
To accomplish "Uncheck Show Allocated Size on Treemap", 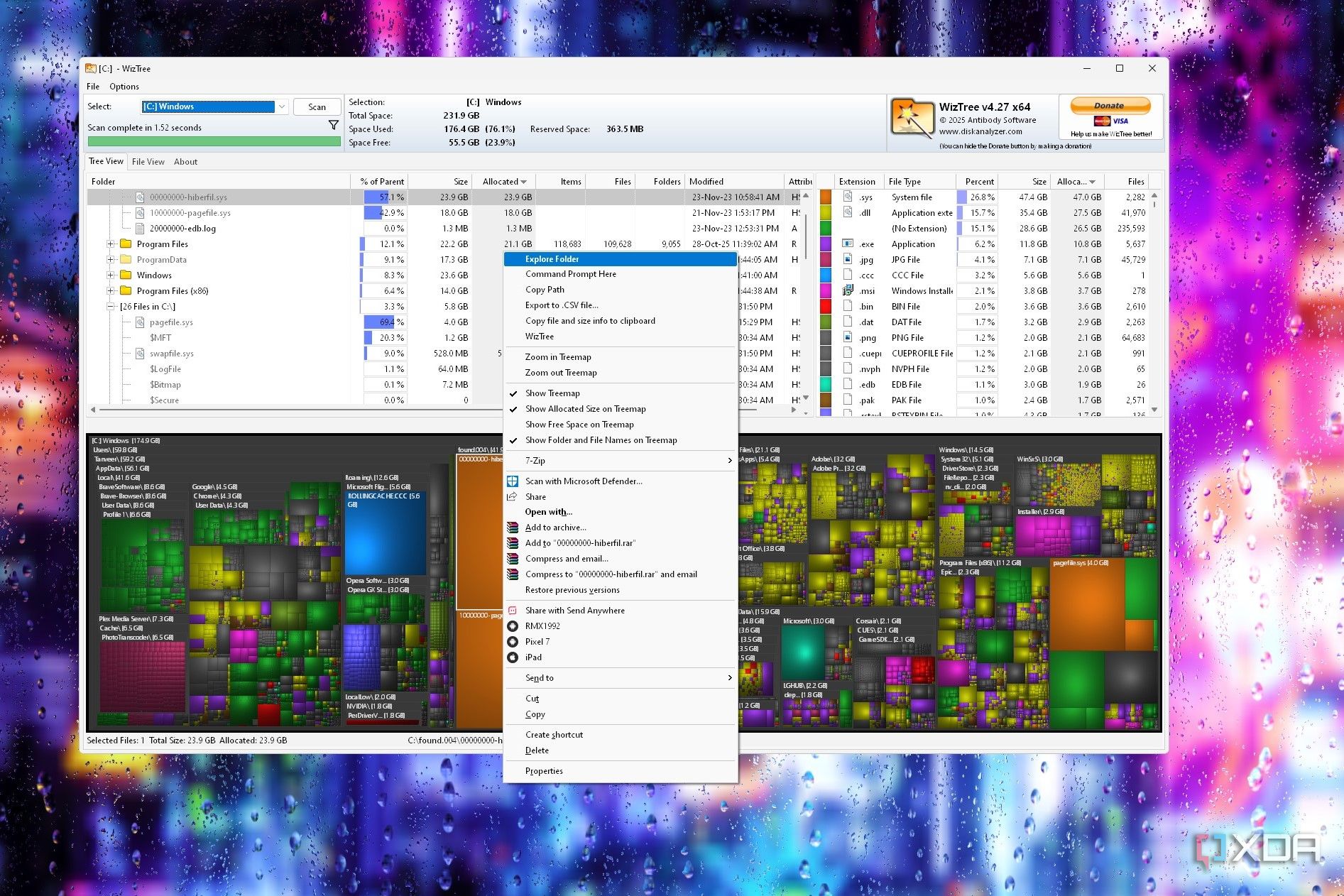I will point(585,409).
